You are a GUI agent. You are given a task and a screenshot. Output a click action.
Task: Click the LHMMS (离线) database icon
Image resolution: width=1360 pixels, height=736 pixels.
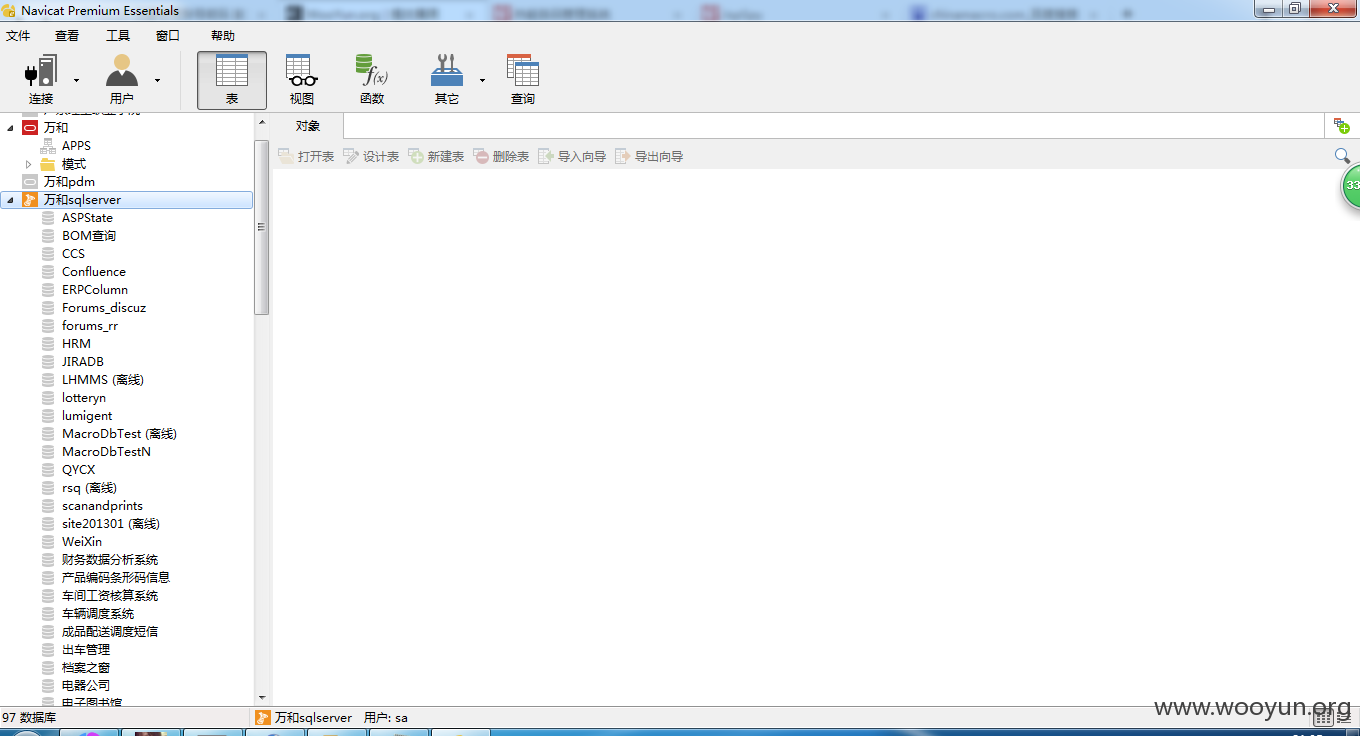coord(48,380)
